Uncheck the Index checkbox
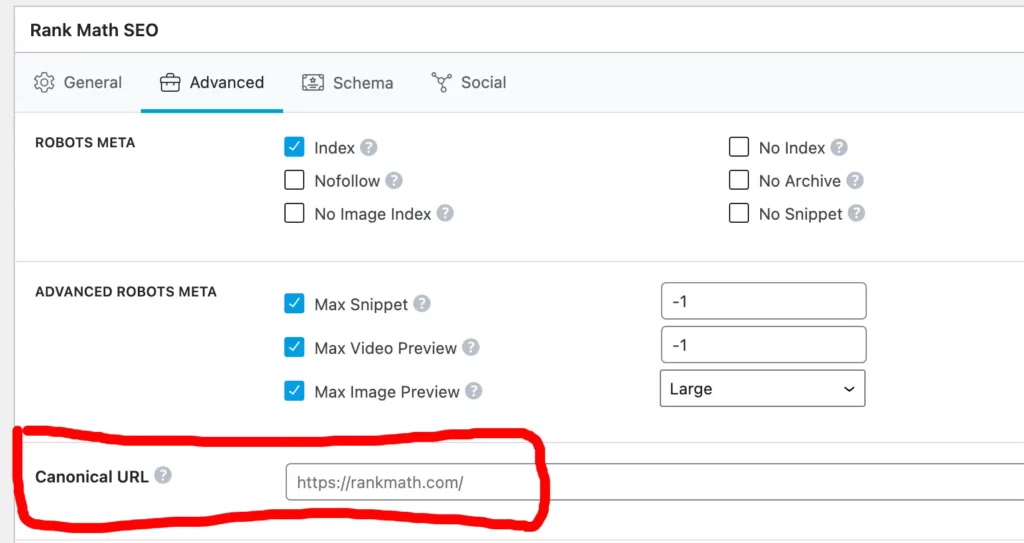The width and height of the screenshot is (1024, 543). [295, 147]
